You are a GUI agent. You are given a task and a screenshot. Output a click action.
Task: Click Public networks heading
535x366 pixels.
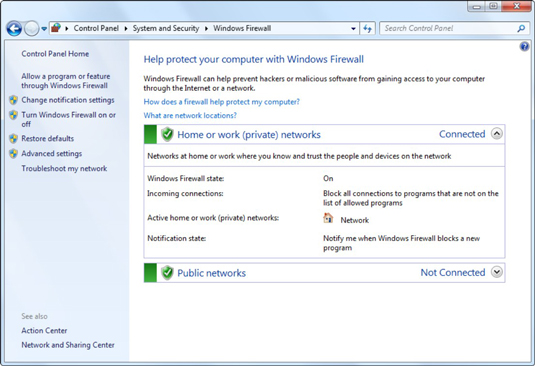point(212,273)
